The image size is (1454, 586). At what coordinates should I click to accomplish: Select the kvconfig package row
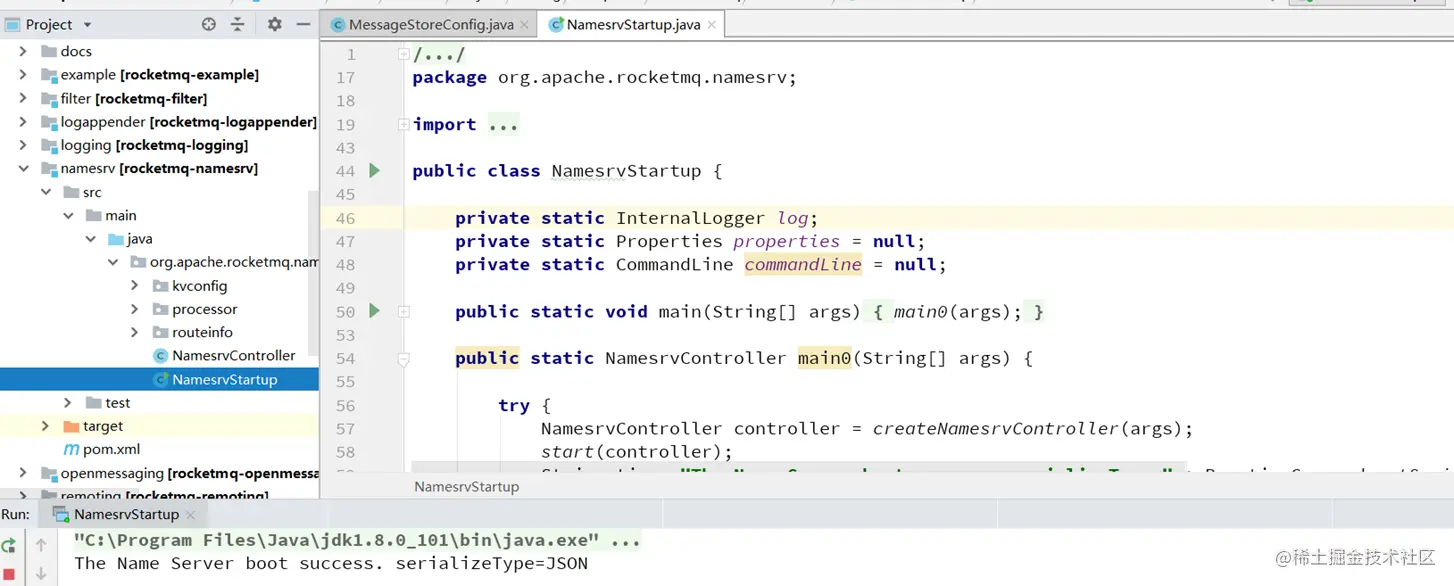[x=160, y=286]
